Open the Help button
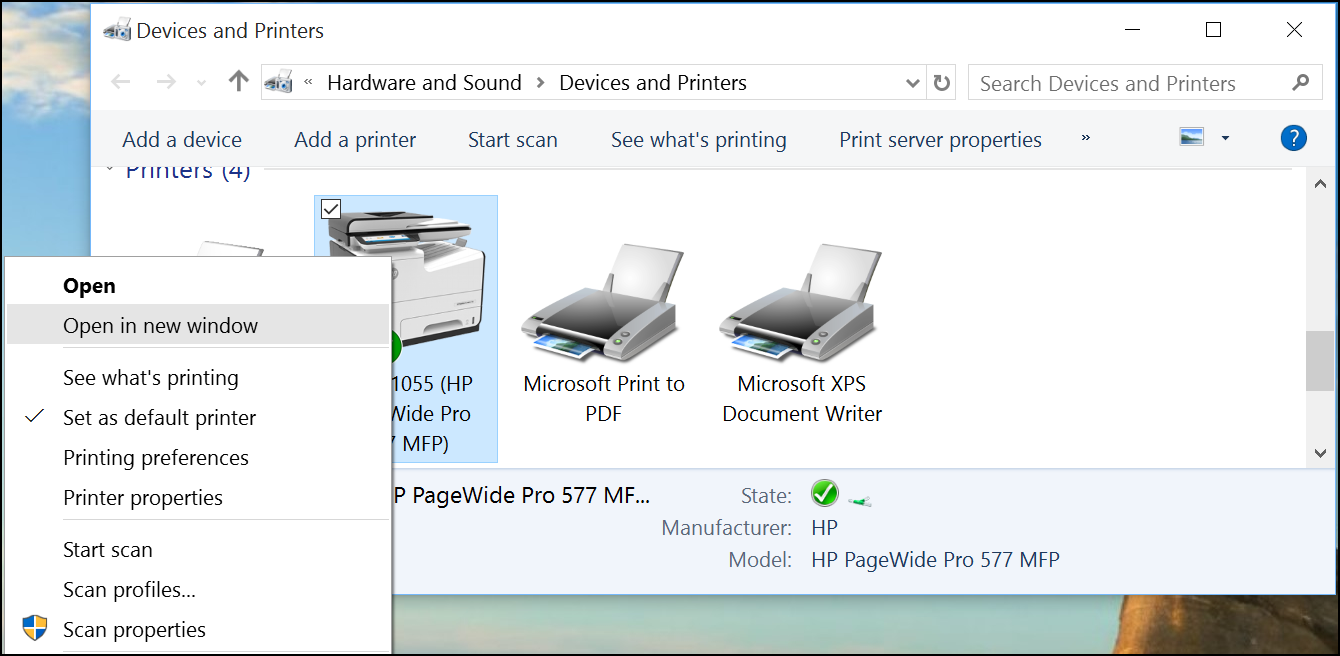 point(1293,138)
